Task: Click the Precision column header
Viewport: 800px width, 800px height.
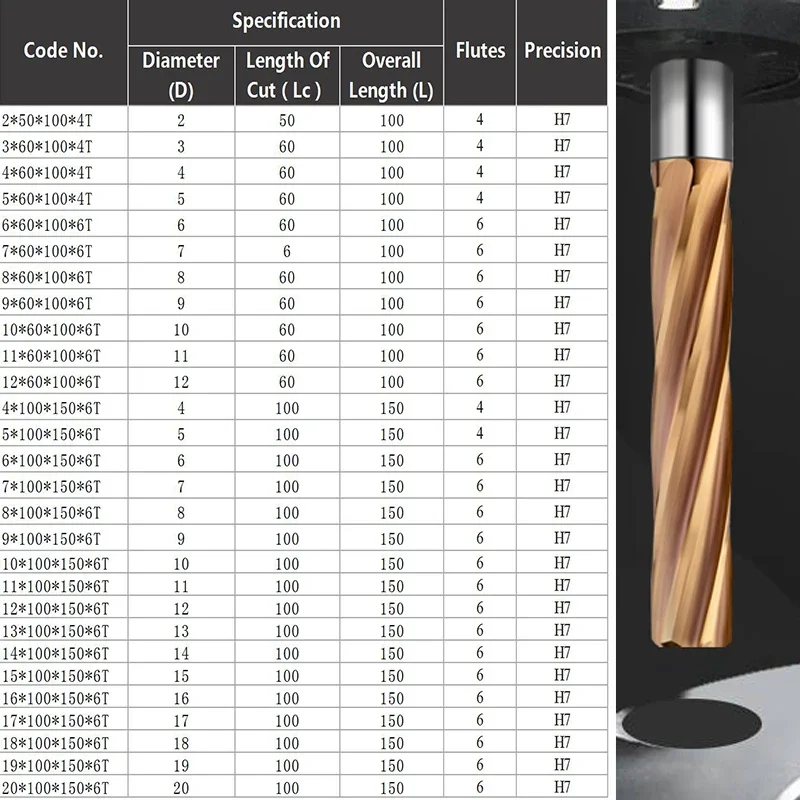Action: click(562, 52)
